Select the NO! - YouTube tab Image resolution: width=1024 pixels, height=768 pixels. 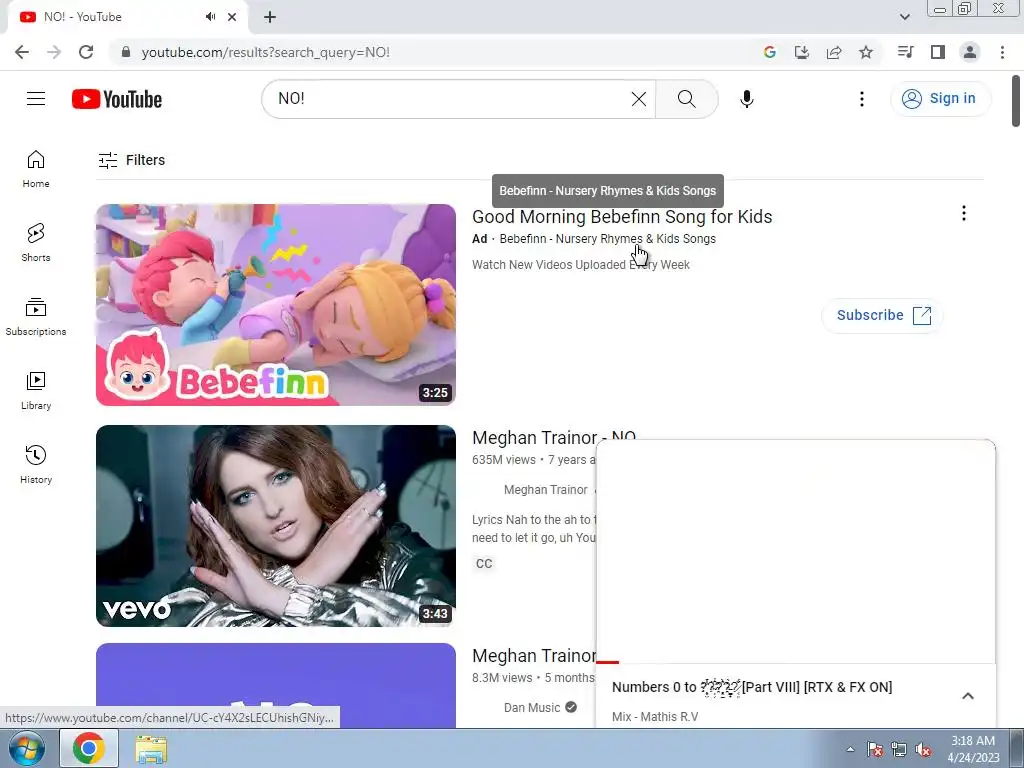tap(128, 17)
